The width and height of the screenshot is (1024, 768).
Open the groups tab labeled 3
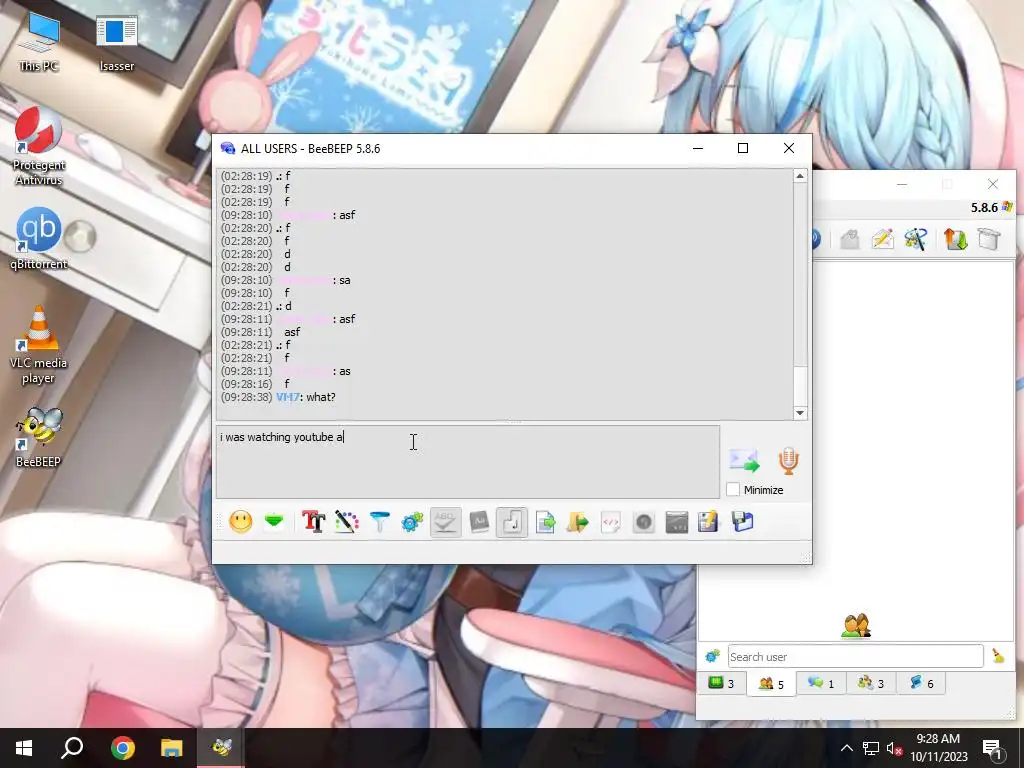[x=871, y=683]
